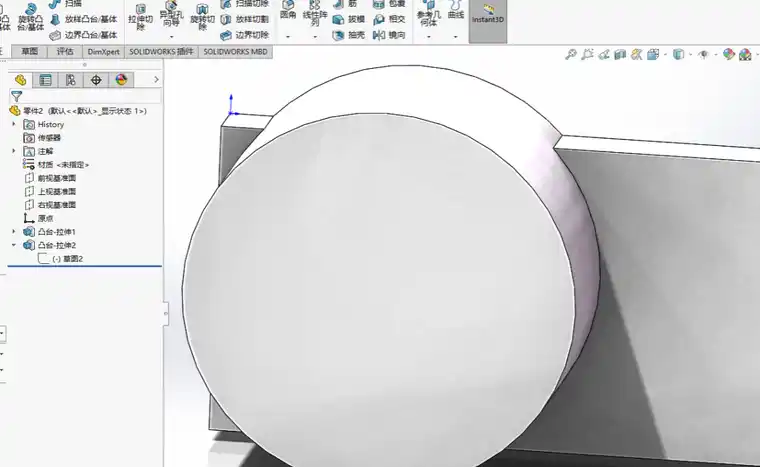Switch to the 评估 evaluate tab
The image size is (760, 467).
(65, 51)
